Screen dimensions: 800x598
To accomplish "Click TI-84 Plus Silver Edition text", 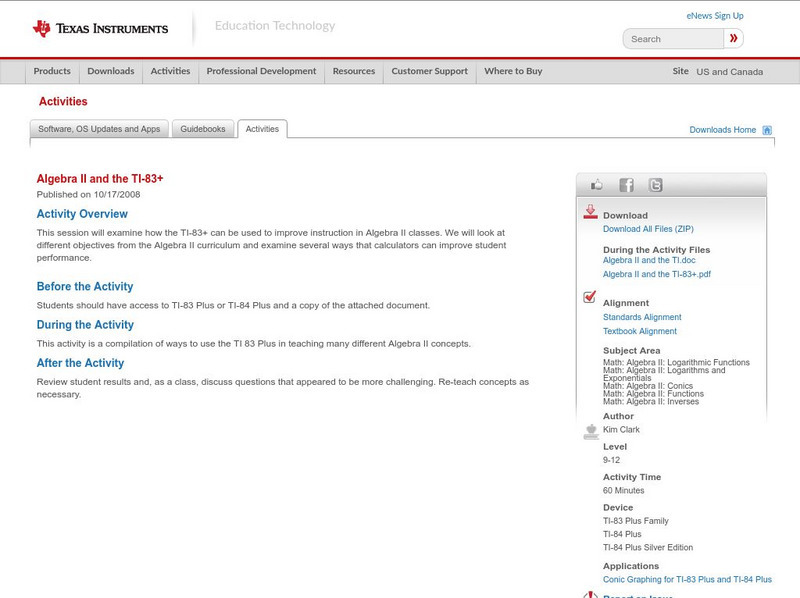I will click(648, 547).
